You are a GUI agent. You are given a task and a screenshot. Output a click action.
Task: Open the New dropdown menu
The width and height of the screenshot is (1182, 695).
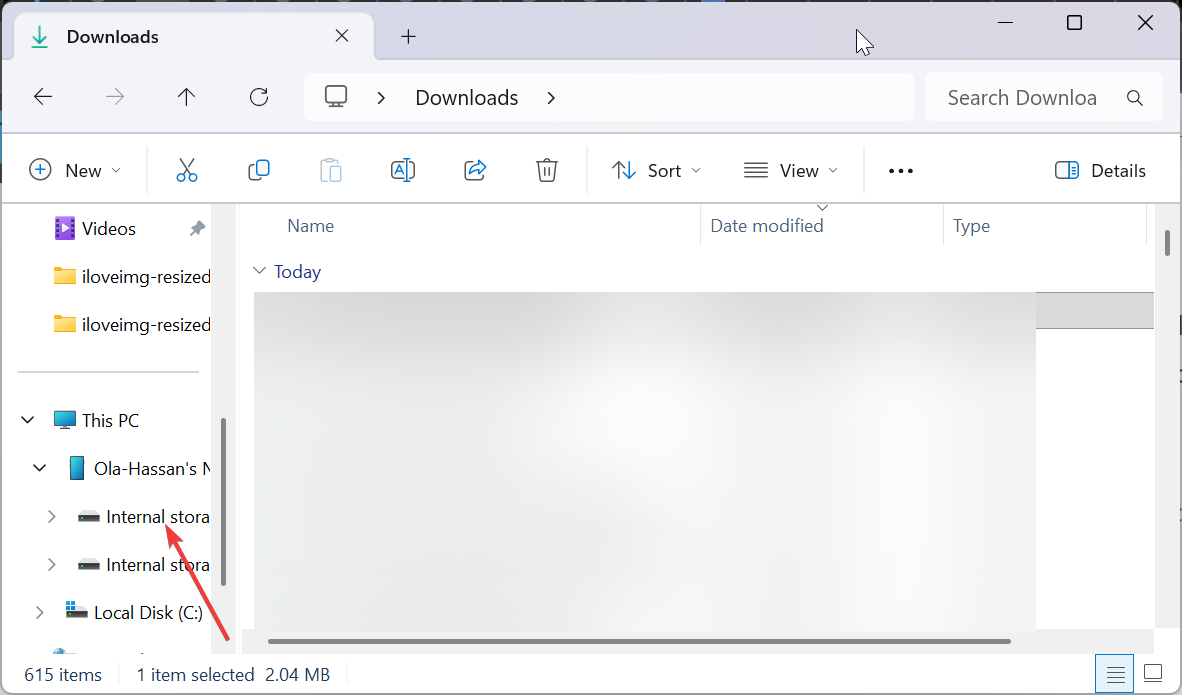click(75, 170)
